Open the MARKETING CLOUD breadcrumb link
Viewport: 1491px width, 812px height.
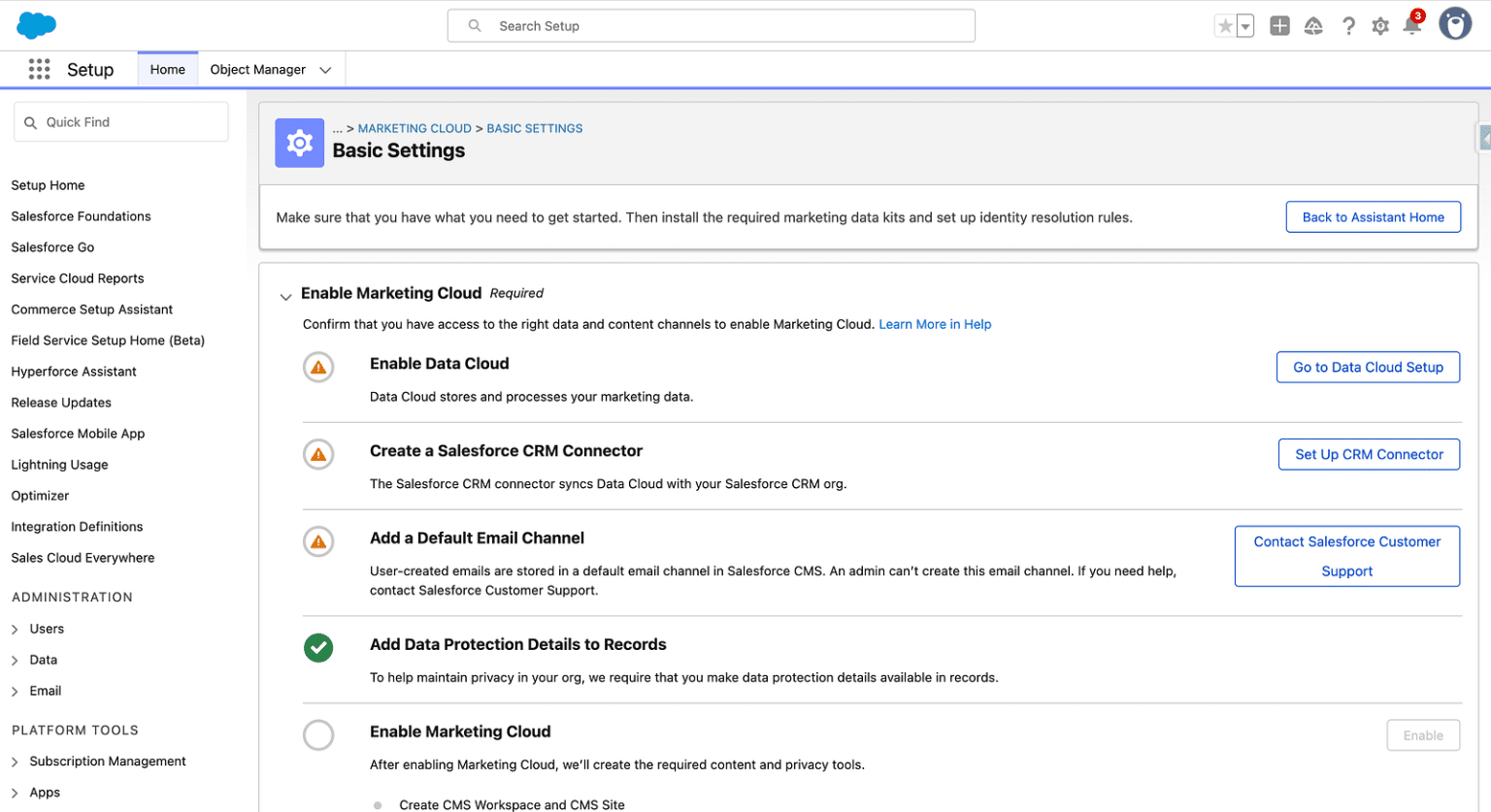pyautogui.click(x=414, y=128)
